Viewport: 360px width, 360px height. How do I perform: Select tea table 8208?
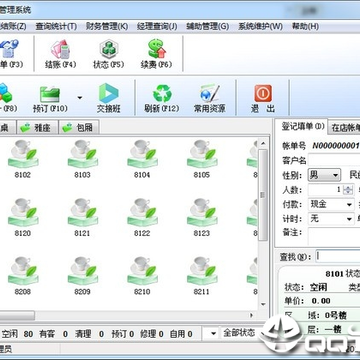tap(23, 276)
